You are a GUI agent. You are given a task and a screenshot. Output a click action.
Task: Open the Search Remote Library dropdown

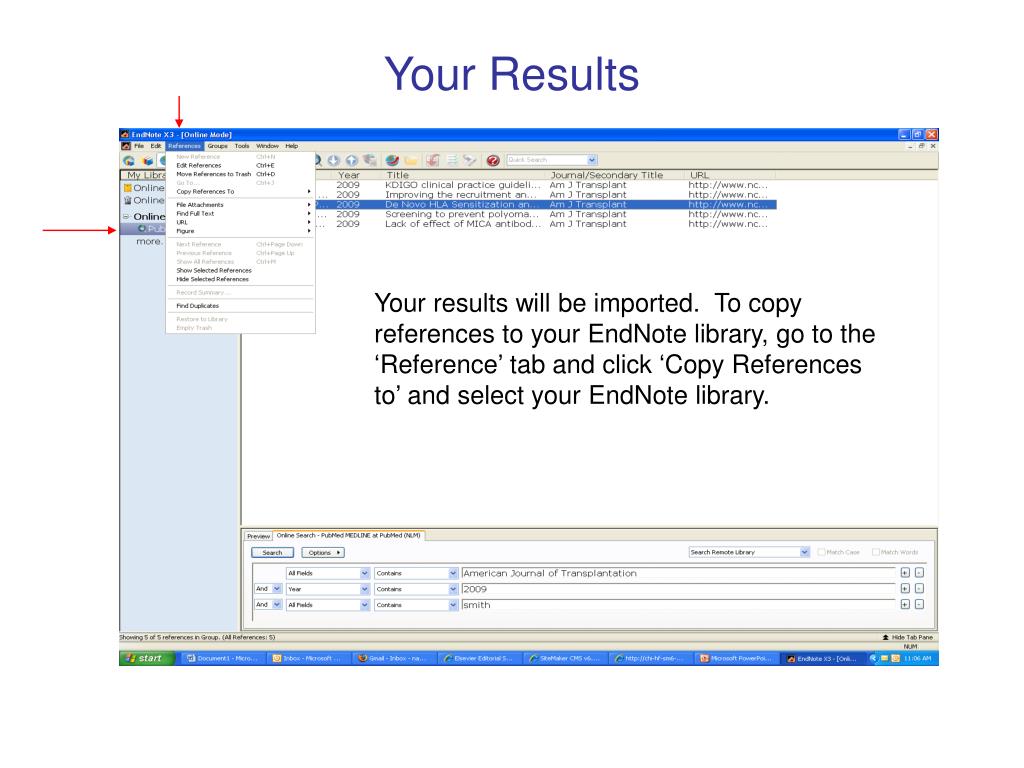pyautogui.click(x=805, y=552)
